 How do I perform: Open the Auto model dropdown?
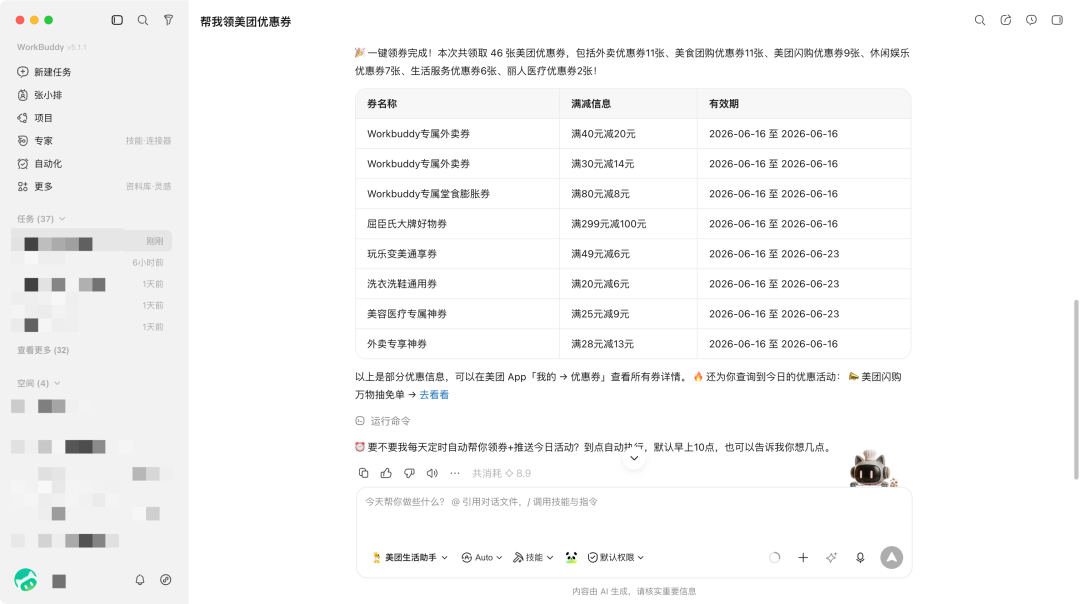[x=481, y=557]
